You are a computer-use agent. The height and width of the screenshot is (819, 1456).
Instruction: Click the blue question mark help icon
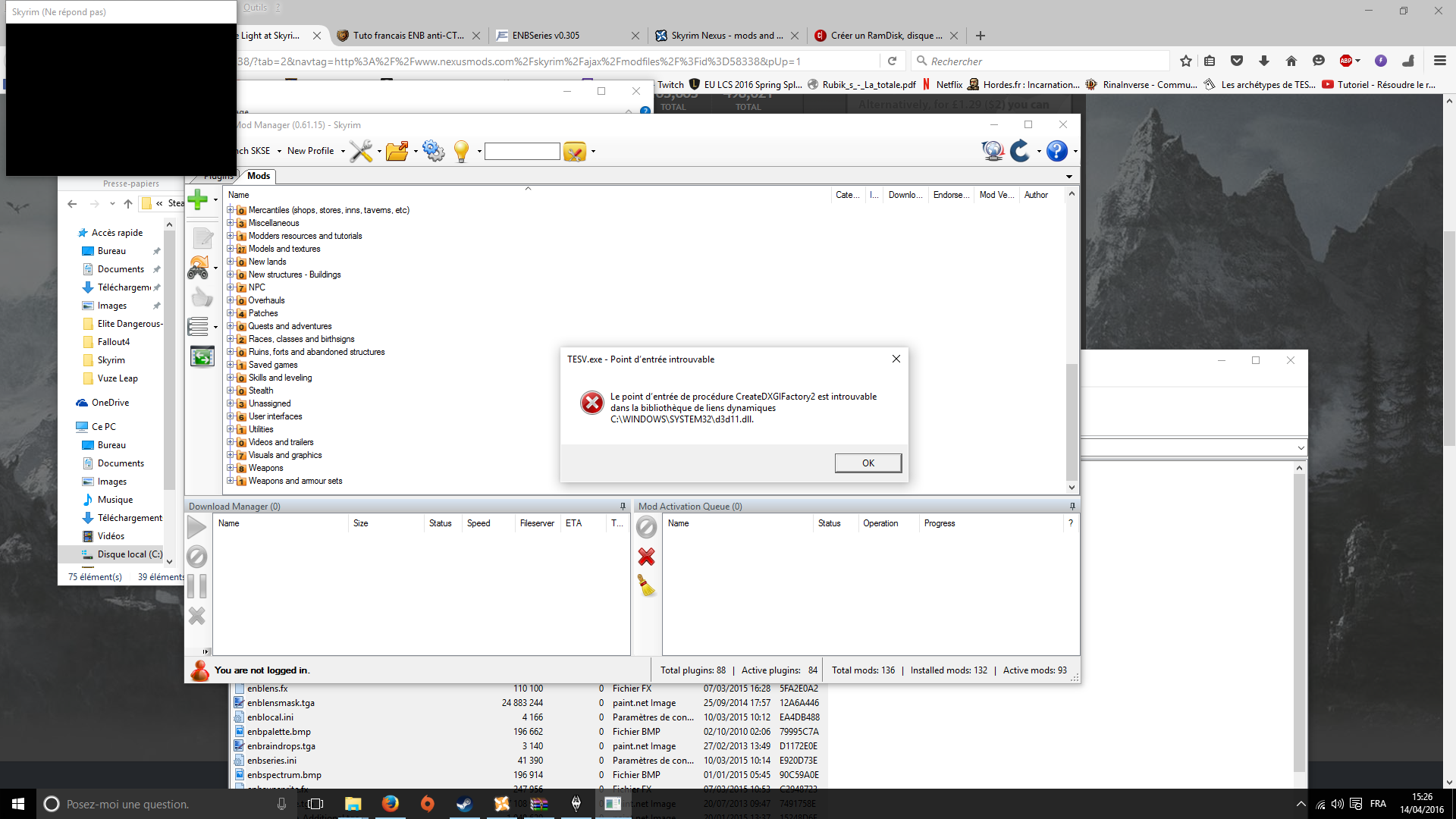click(1056, 151)
